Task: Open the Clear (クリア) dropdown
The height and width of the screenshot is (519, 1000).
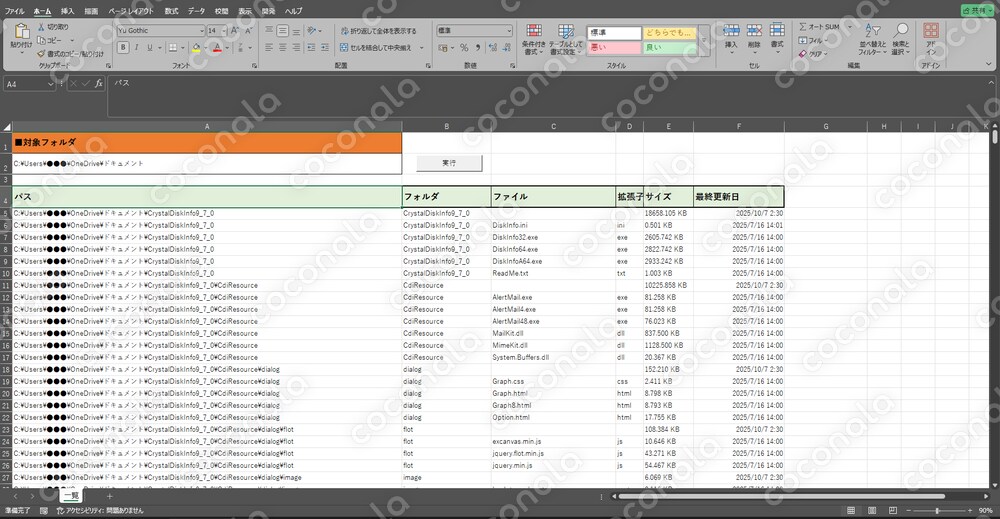Action: pyautogui.click(x=813, y=54)
